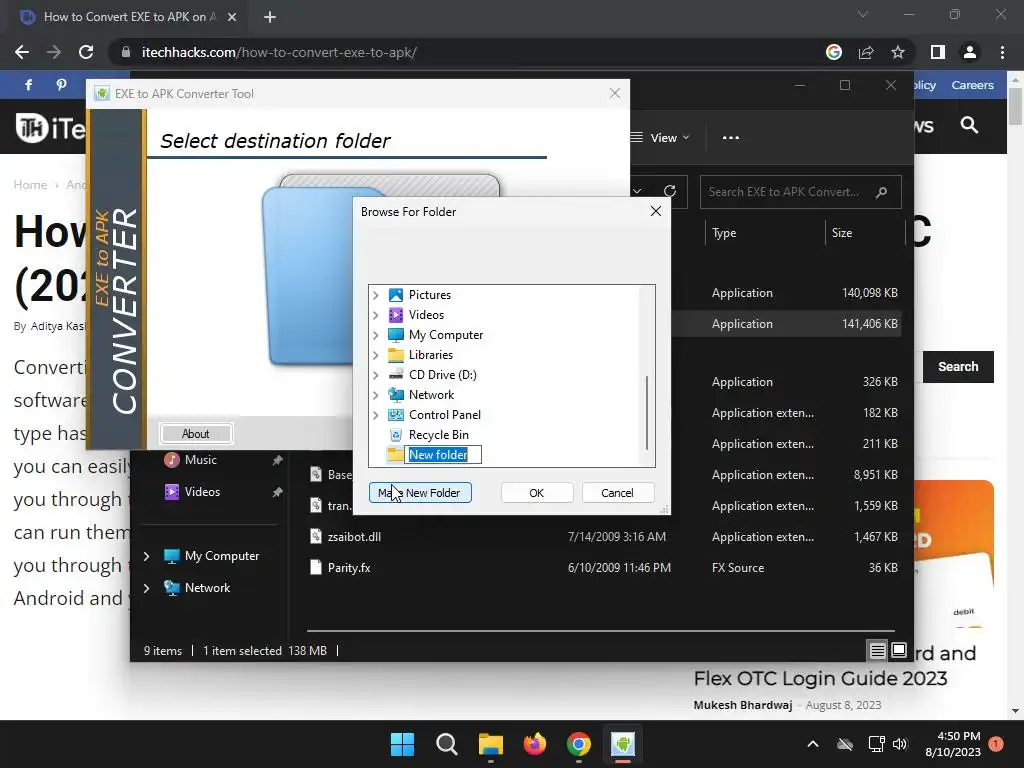Open iTechHacks Facebook link
Screen dimensions: 1024x768
29,85
